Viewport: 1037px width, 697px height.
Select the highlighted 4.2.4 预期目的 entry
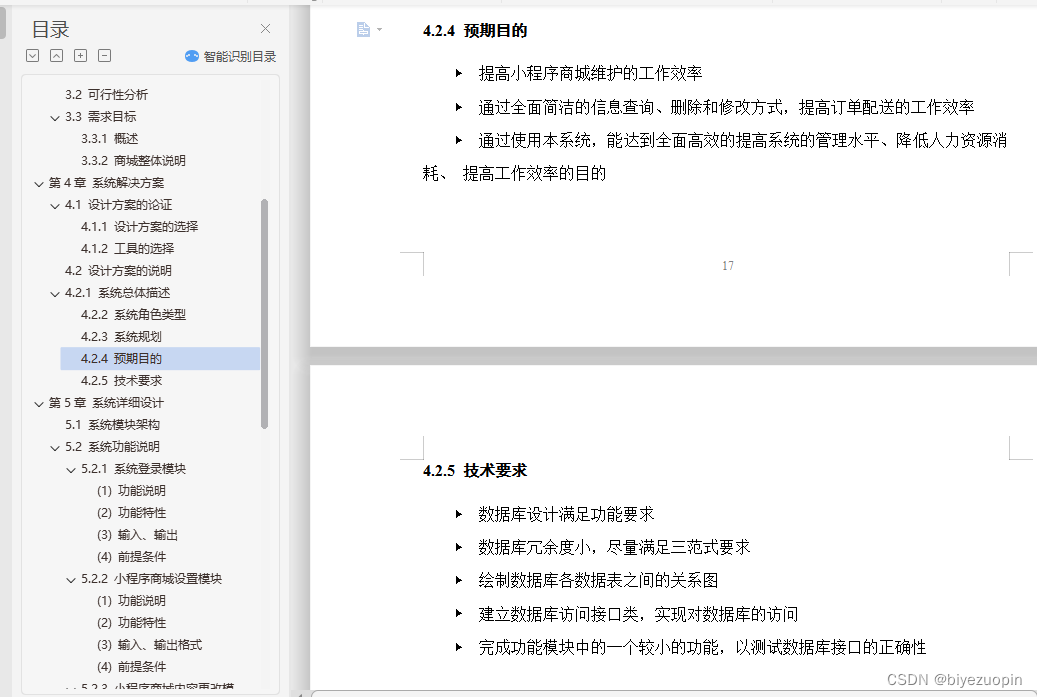point(160,358)
